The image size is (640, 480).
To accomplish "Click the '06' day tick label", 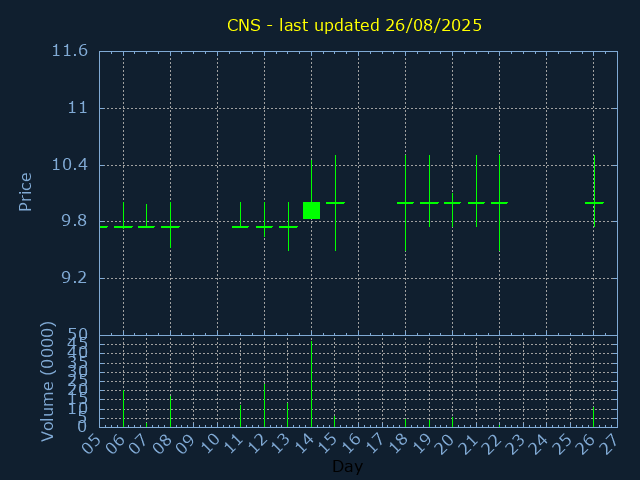I will click(116, 443).
